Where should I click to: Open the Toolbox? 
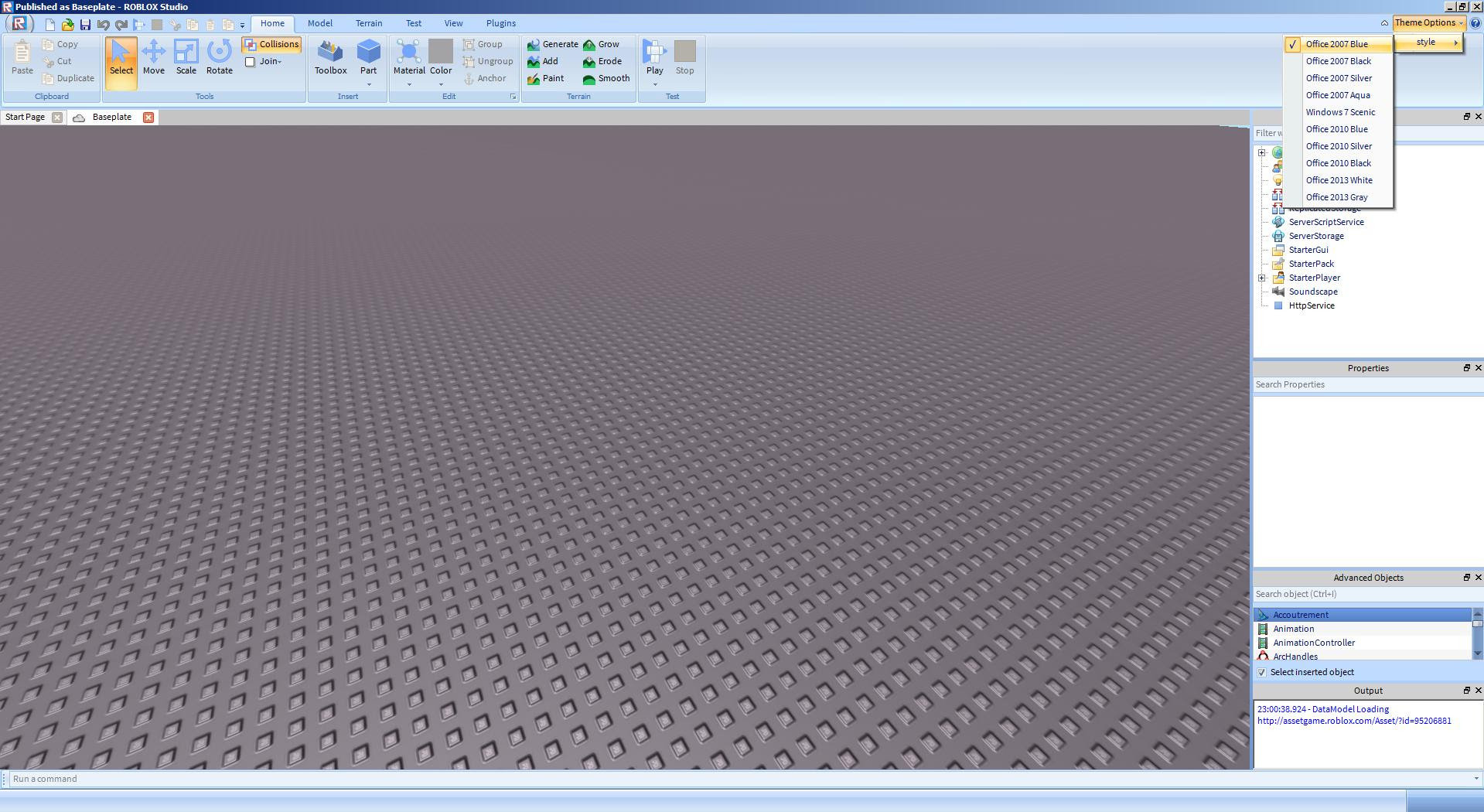point(330,59)
